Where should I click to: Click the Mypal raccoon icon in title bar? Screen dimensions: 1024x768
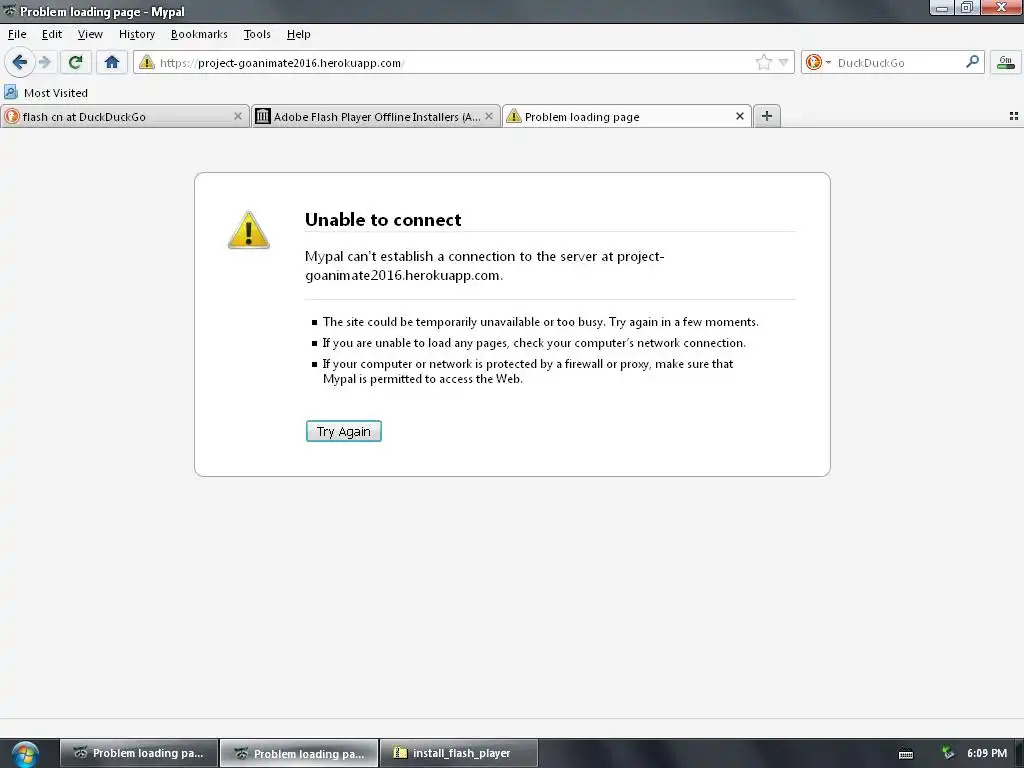pyautogui.click(x=9, y=11)
